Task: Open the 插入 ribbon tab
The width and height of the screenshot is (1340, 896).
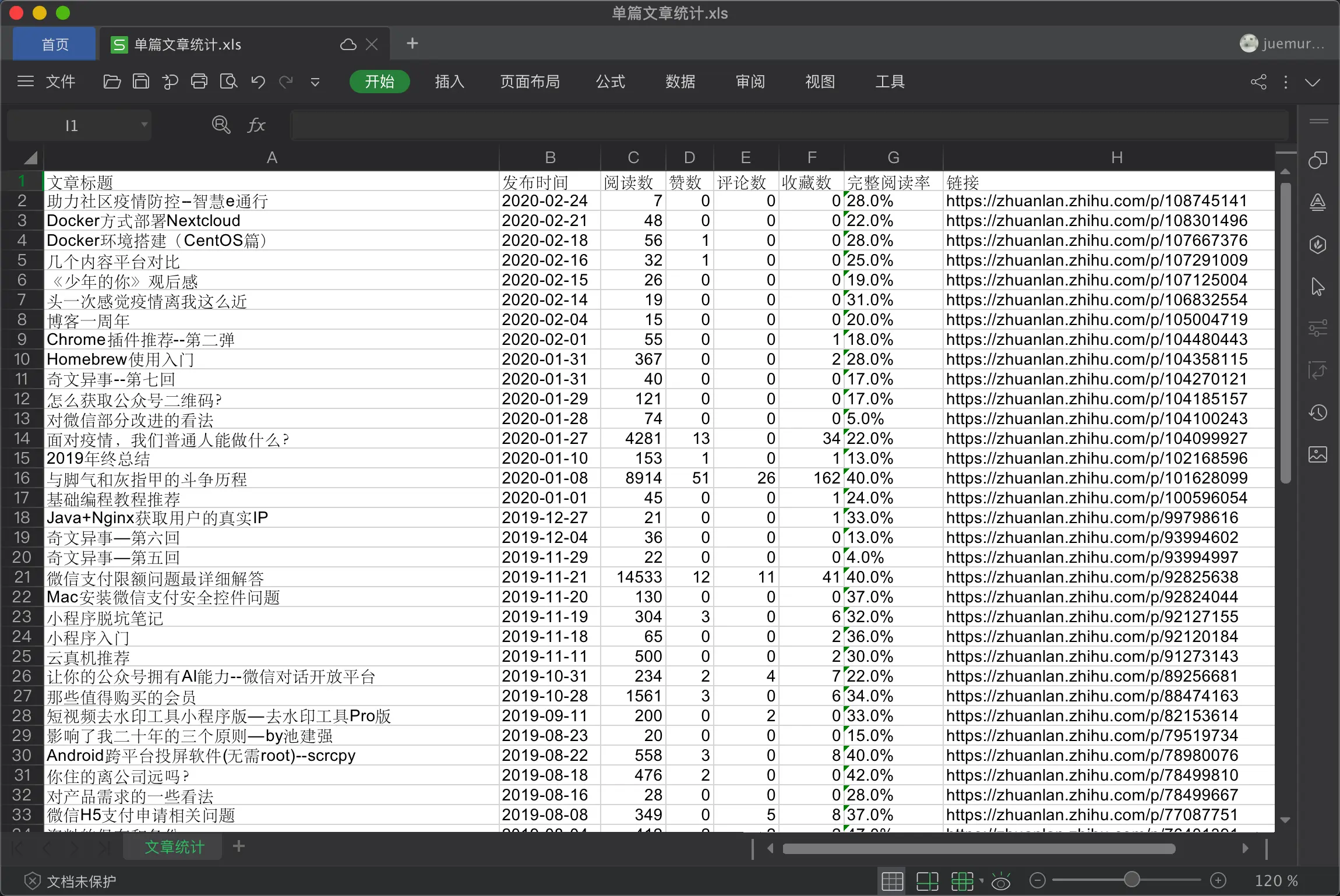Action: (449, 82)
